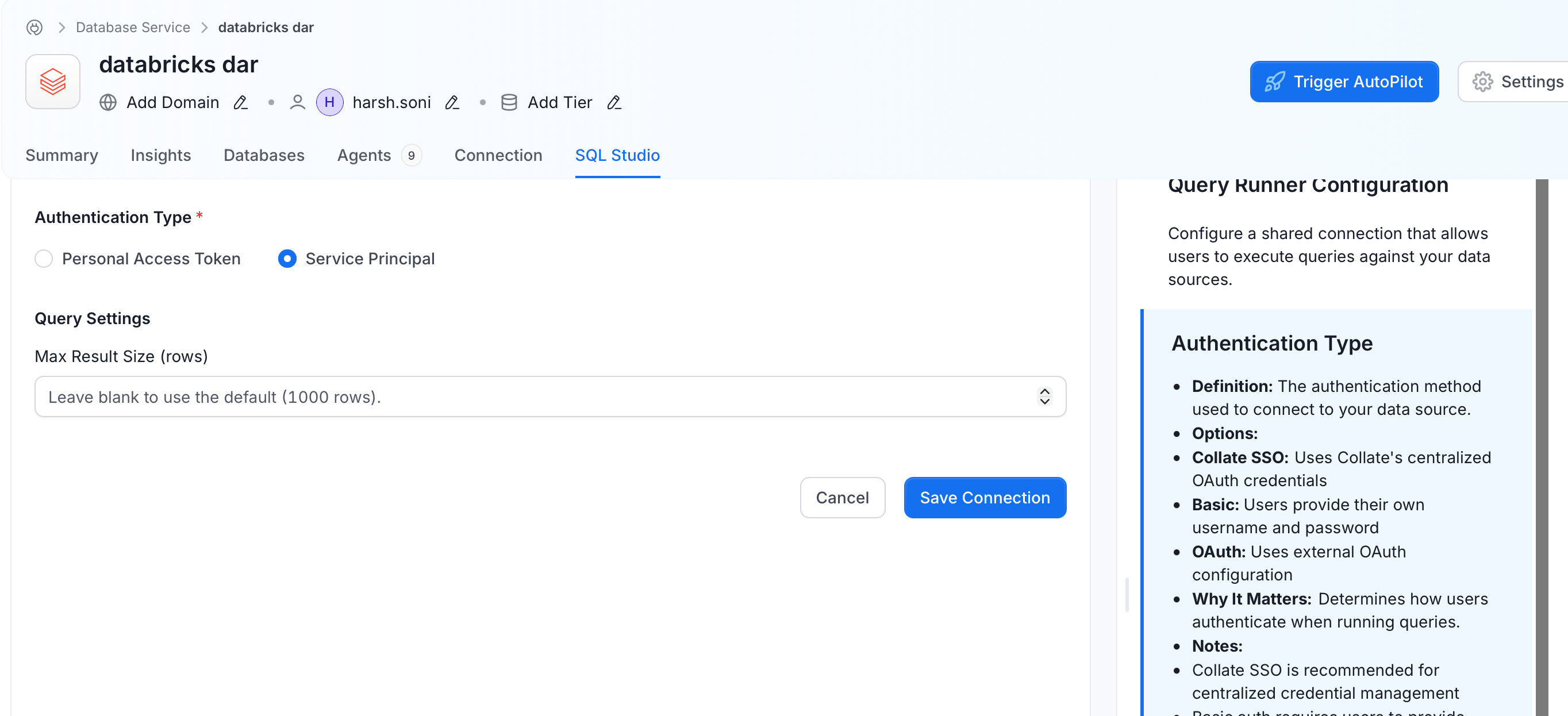1568x716 pixels.
Task: Click Save Connection button
Action: click(984, 498)
